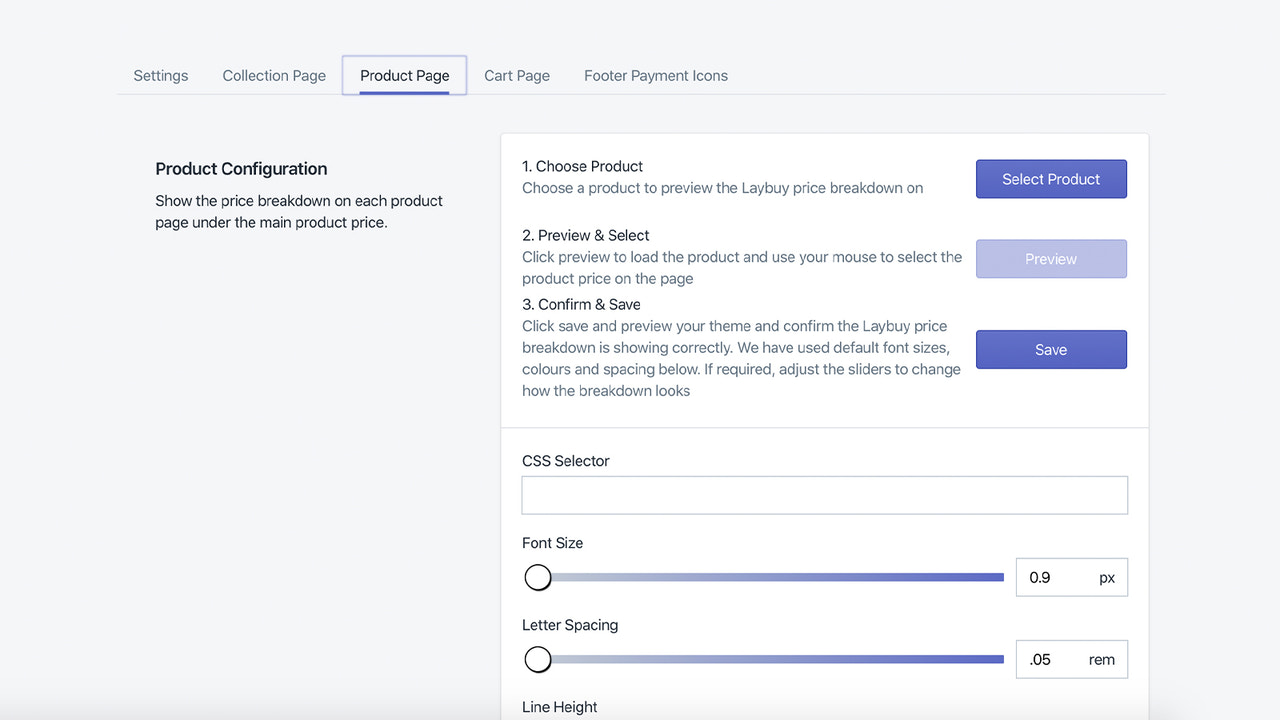Click the Line Height label
1280x720 pixels.
pos(559,706)
